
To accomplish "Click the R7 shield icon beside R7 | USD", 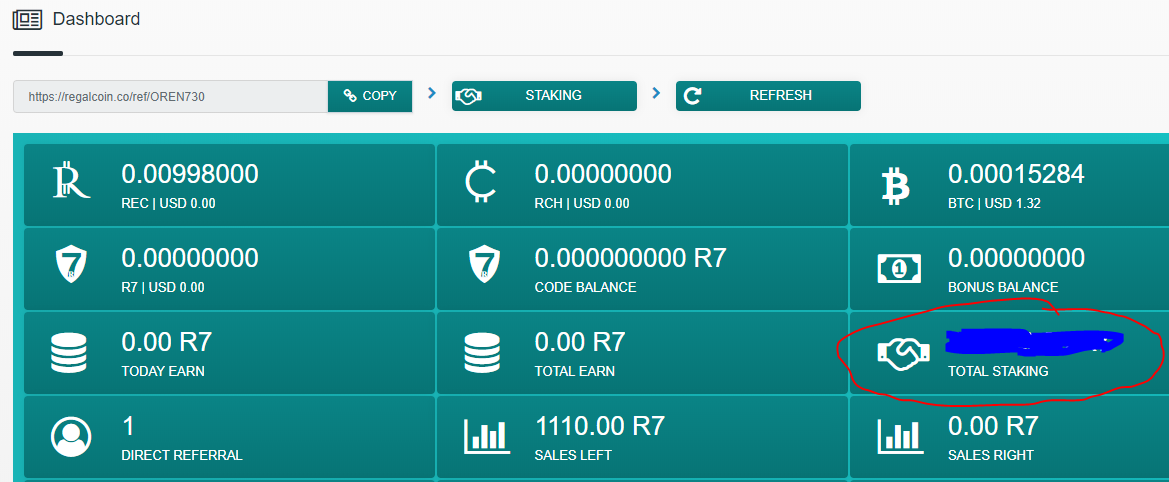I will coord(71,264).
